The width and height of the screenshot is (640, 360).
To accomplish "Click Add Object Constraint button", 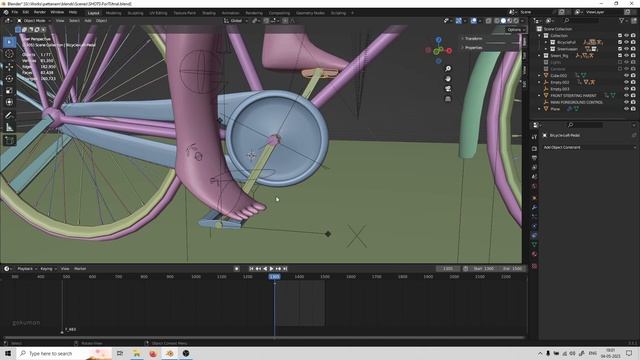I will (x=588, y=147).
